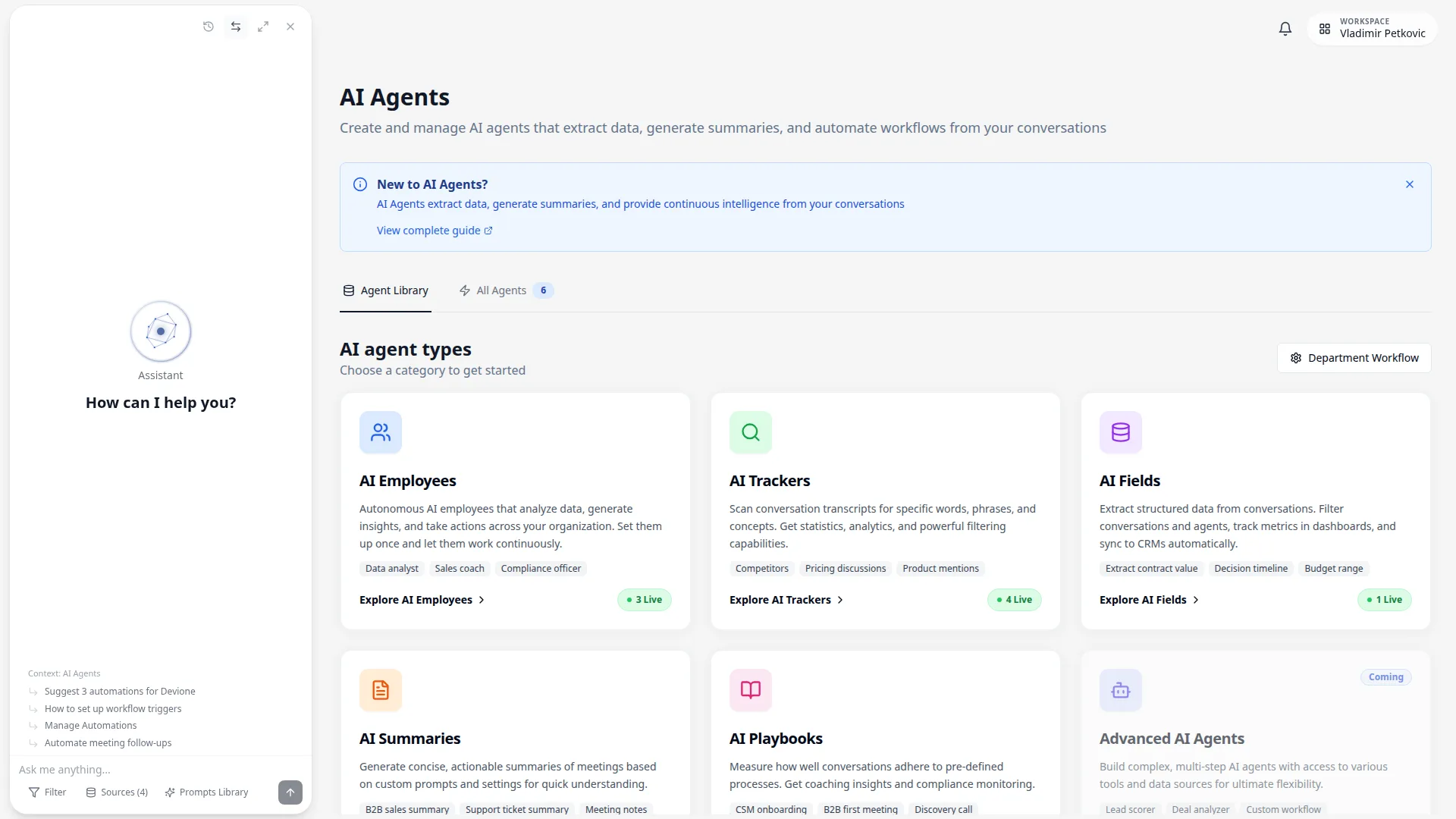Expand the assistant panel to fullscreen

(x=263, y=27)
